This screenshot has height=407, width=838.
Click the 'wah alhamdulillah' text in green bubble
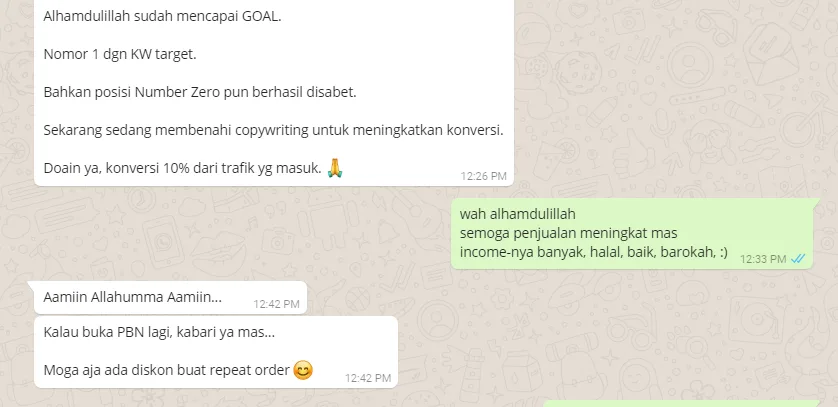[517, 214]
